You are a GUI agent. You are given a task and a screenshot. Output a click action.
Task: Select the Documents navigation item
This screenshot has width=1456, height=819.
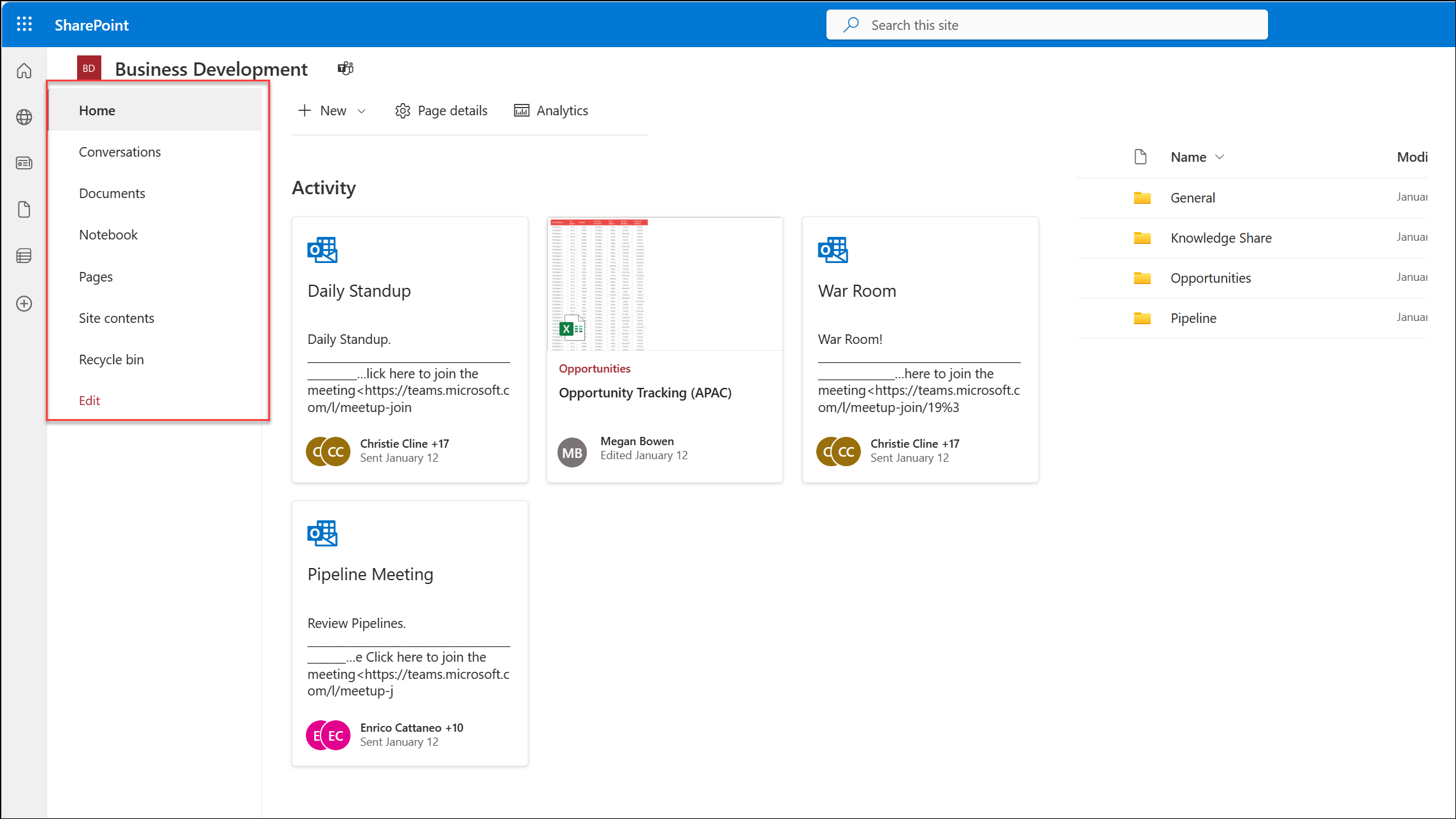112,192
